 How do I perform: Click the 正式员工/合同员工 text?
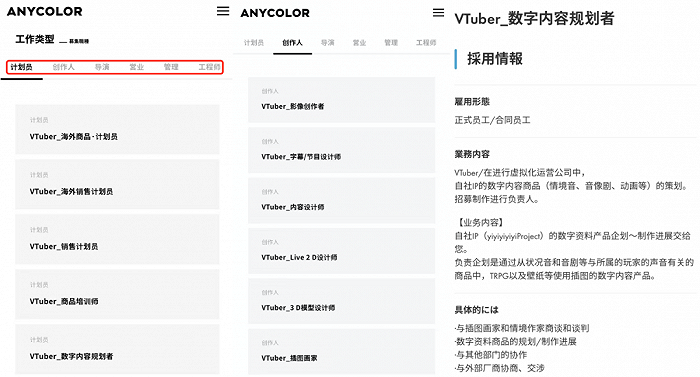pyautogui.click(x=492, y=120)
